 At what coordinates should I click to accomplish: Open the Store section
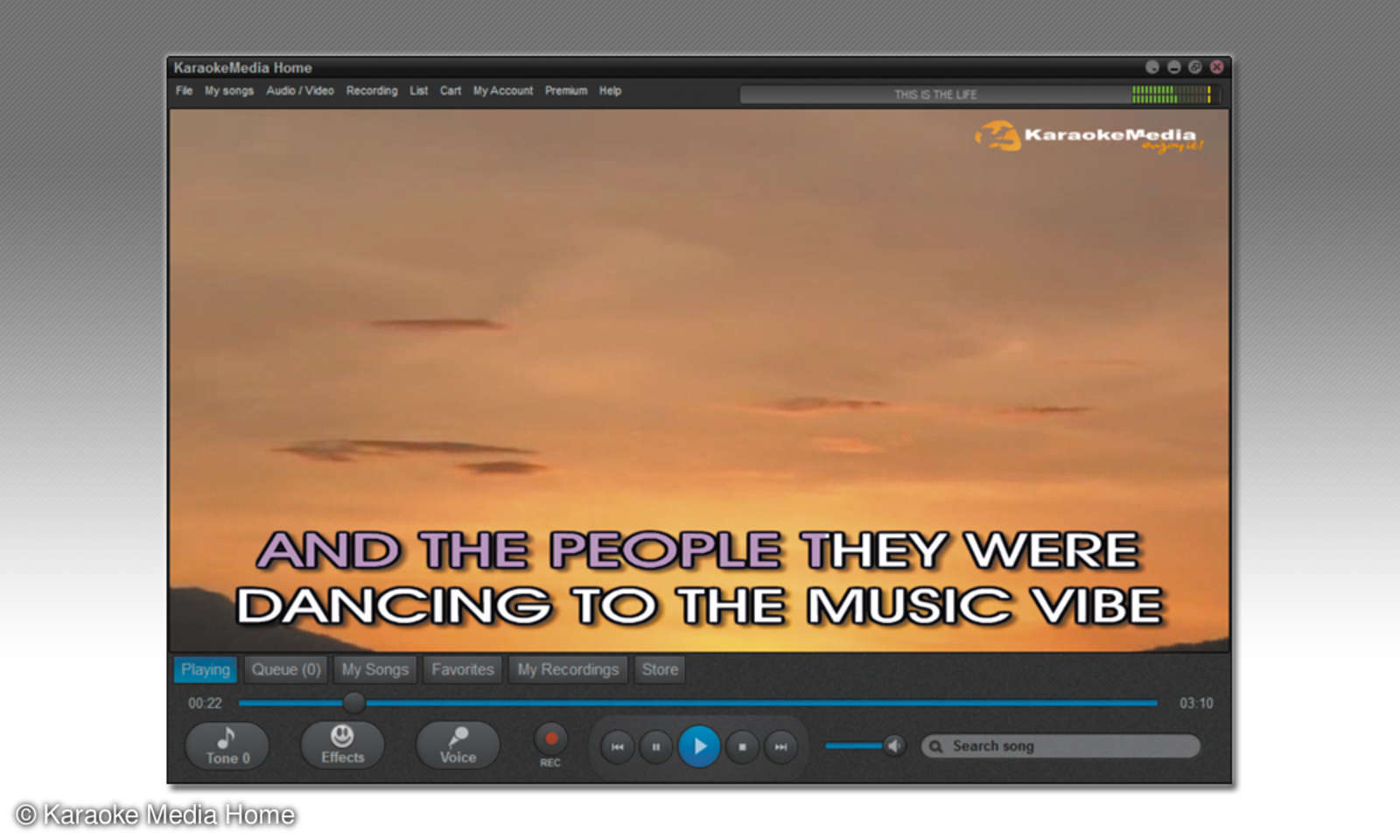click(x=660, y=669)
